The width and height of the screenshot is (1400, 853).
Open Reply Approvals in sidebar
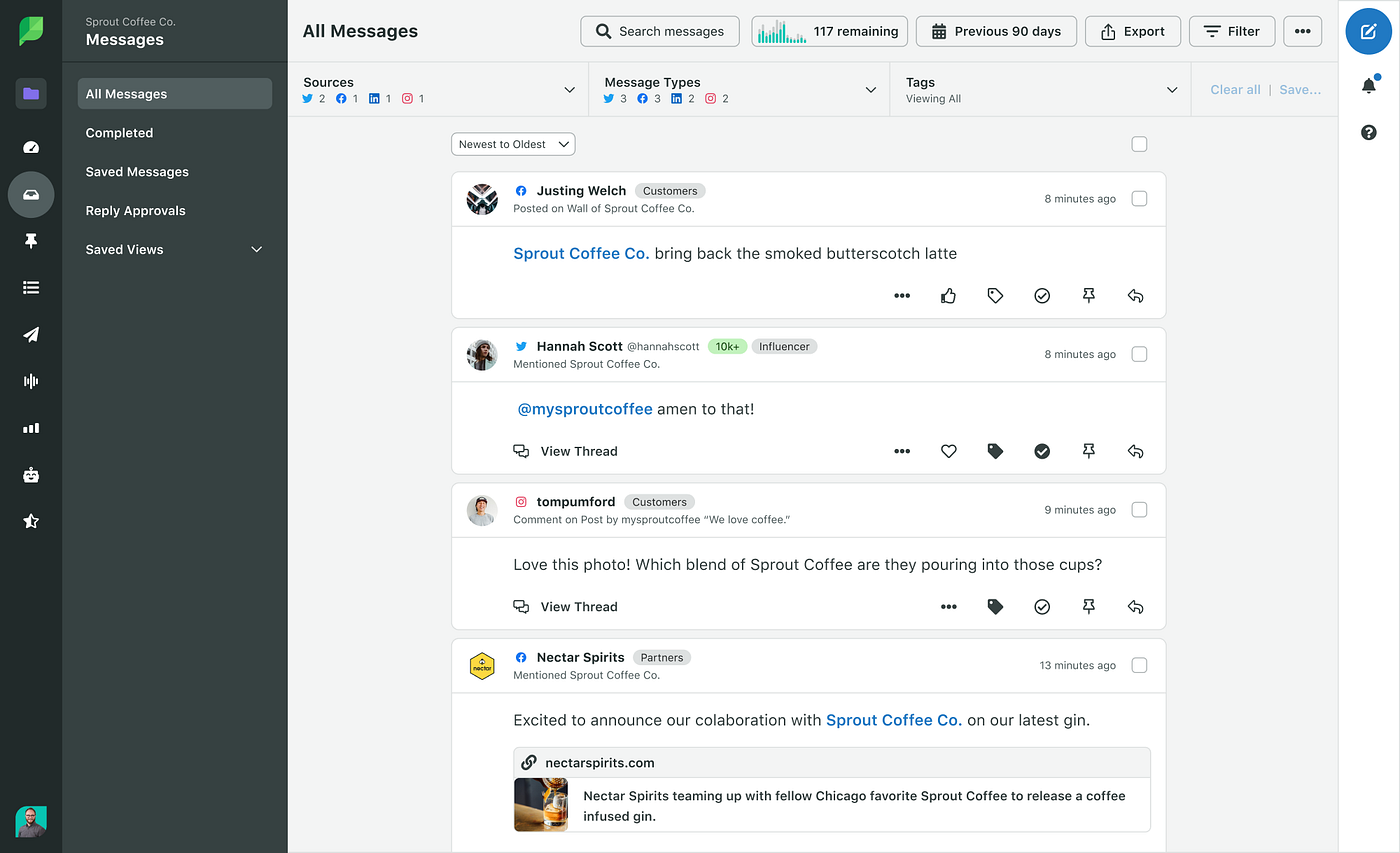(135, 211)
